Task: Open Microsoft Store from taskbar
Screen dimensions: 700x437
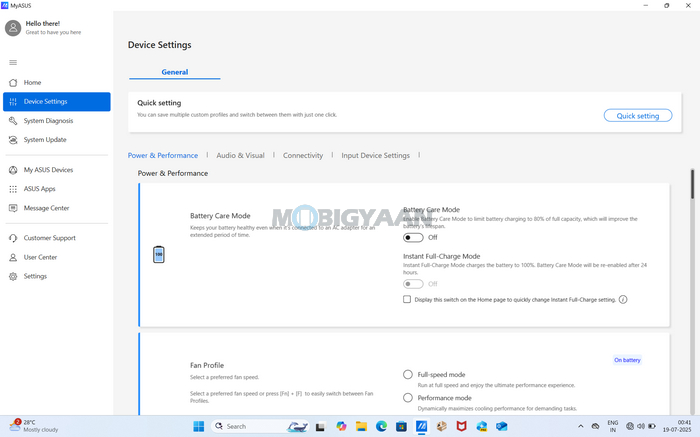Action: pyautogui.click(x=401, y=426)
